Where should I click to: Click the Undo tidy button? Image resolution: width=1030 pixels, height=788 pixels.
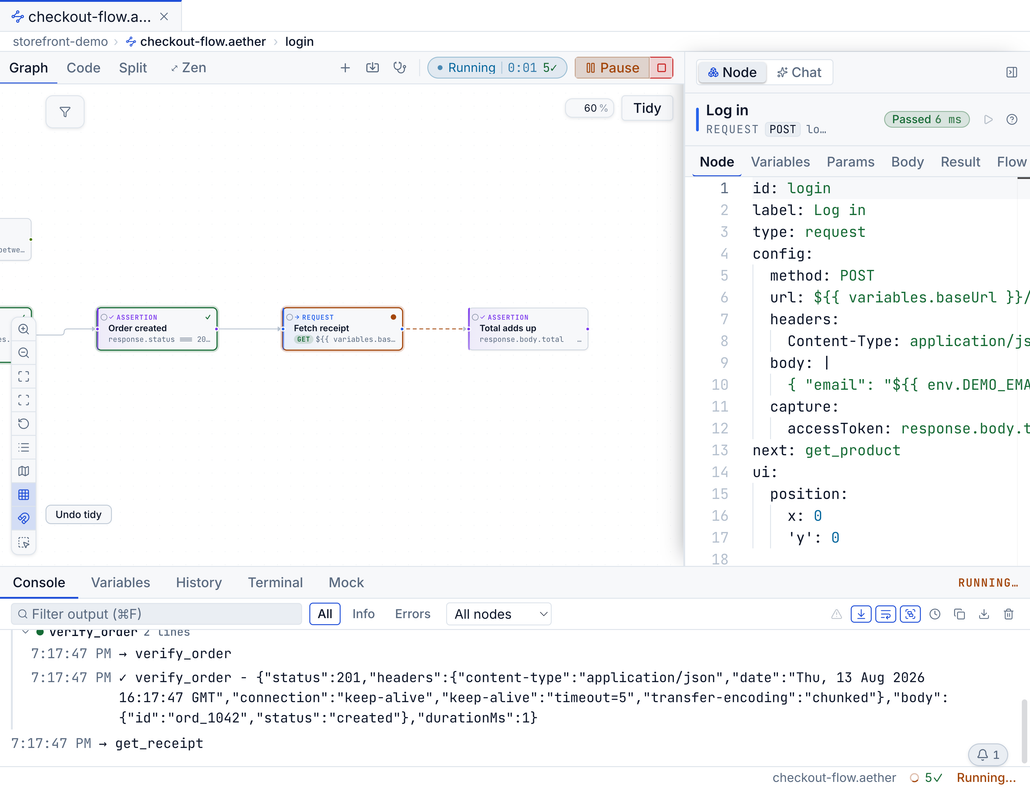click(79, 514)
